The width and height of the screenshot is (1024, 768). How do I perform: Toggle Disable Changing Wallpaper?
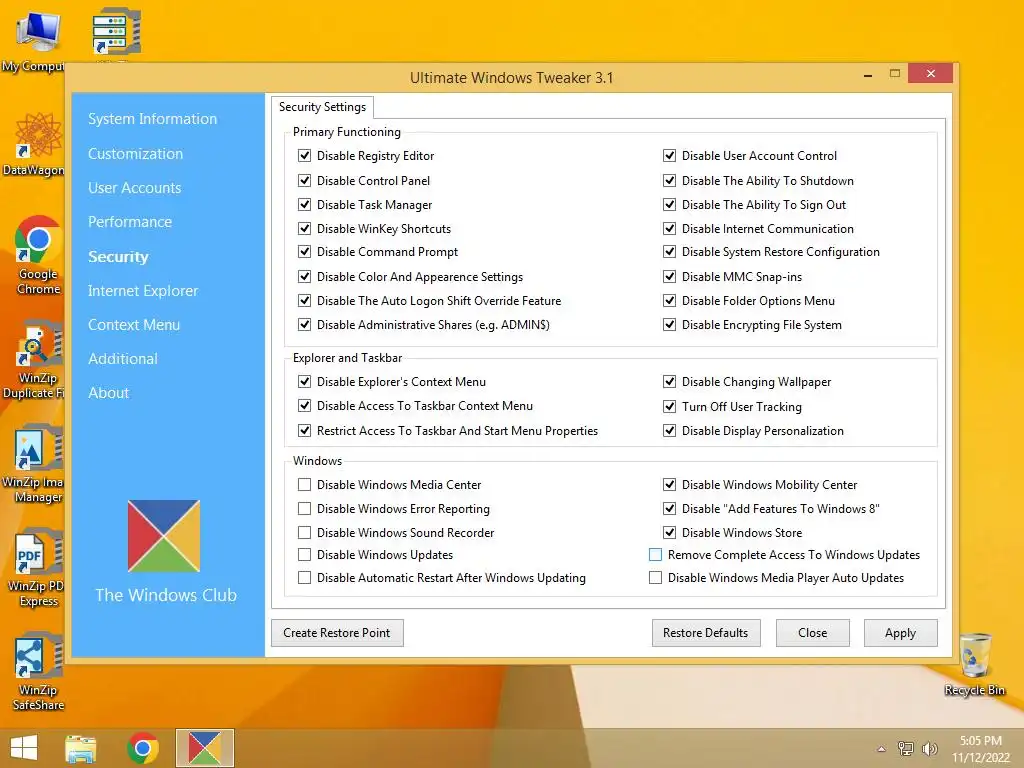(x=669, y=381)
